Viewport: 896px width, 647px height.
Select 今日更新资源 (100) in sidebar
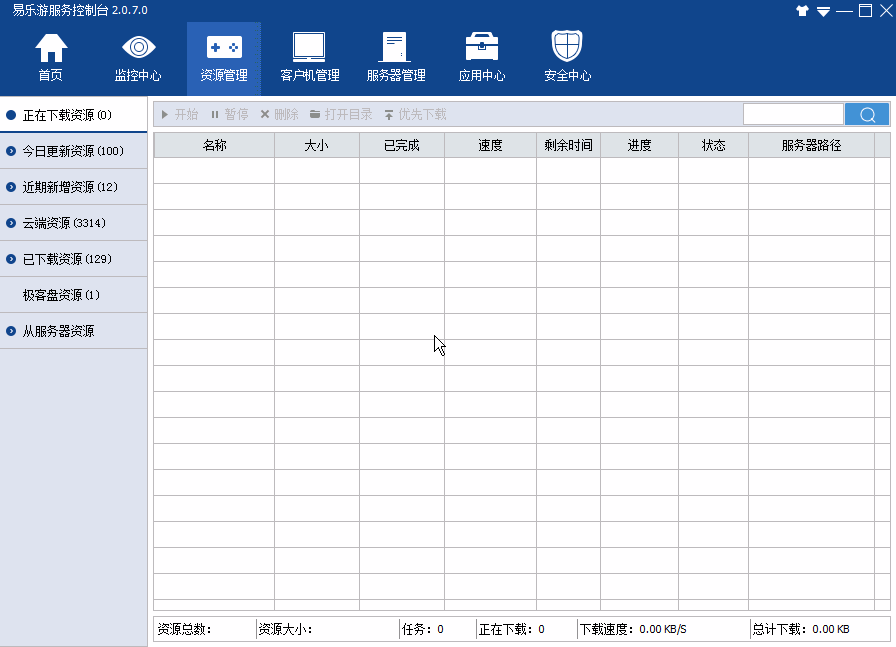[x=73, y=151]
